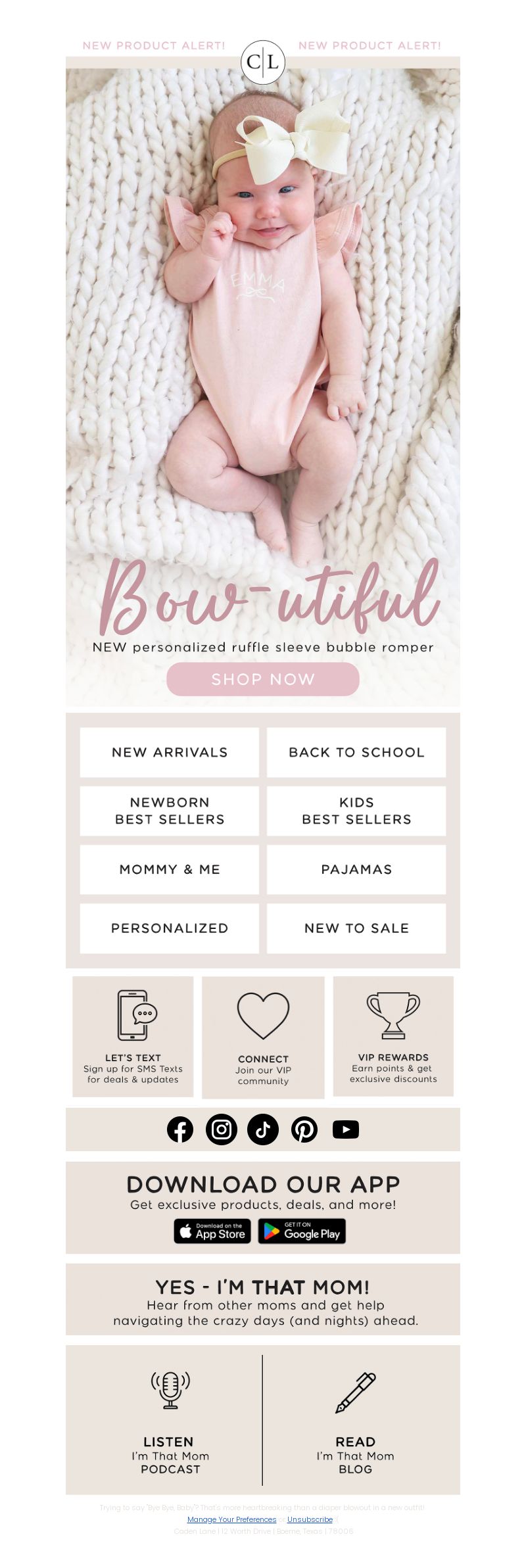The width and height of the screenshot is (526, 1568).
Task: Click the Shop Now button
Action: click(263, 678)
